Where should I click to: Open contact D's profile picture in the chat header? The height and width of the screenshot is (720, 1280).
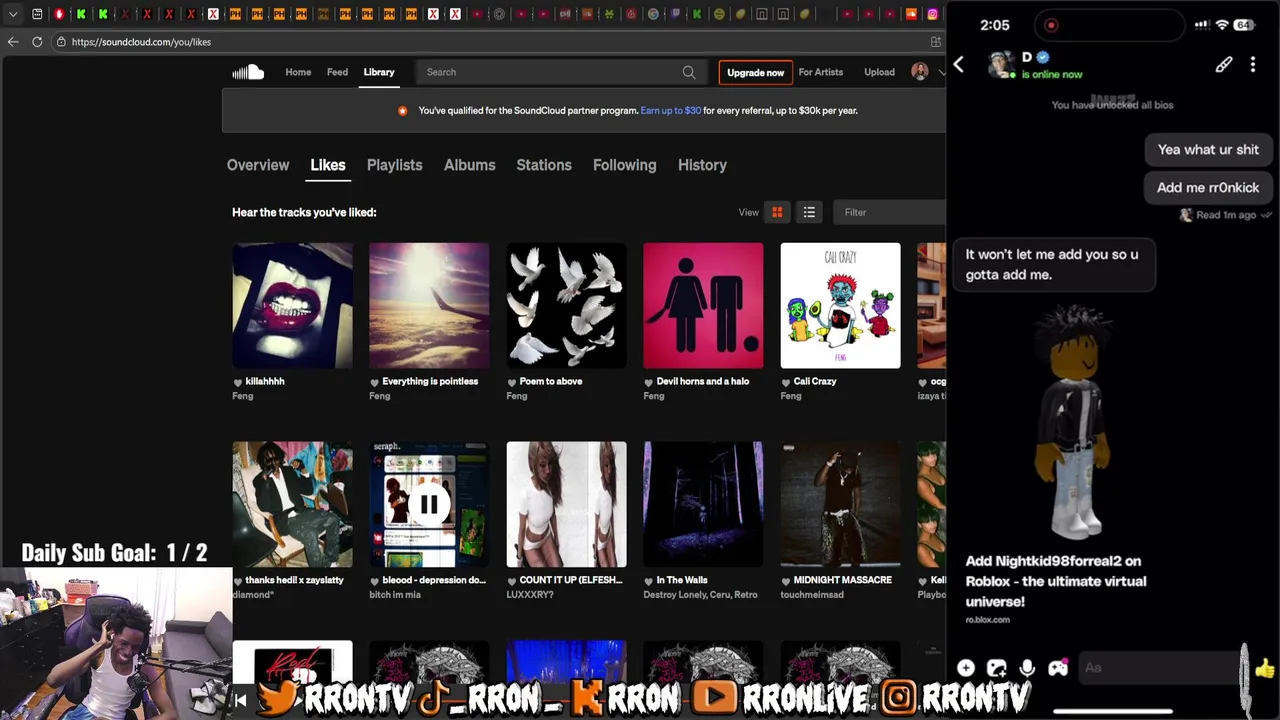coord(1001,65)
